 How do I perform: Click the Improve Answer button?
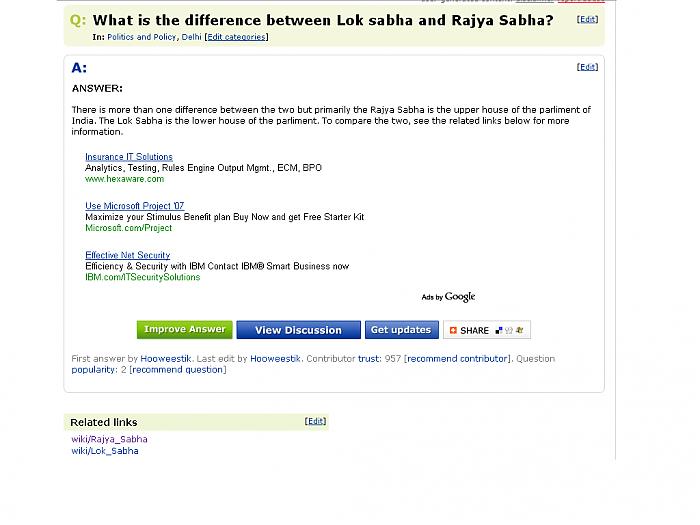tap(185, 330)
